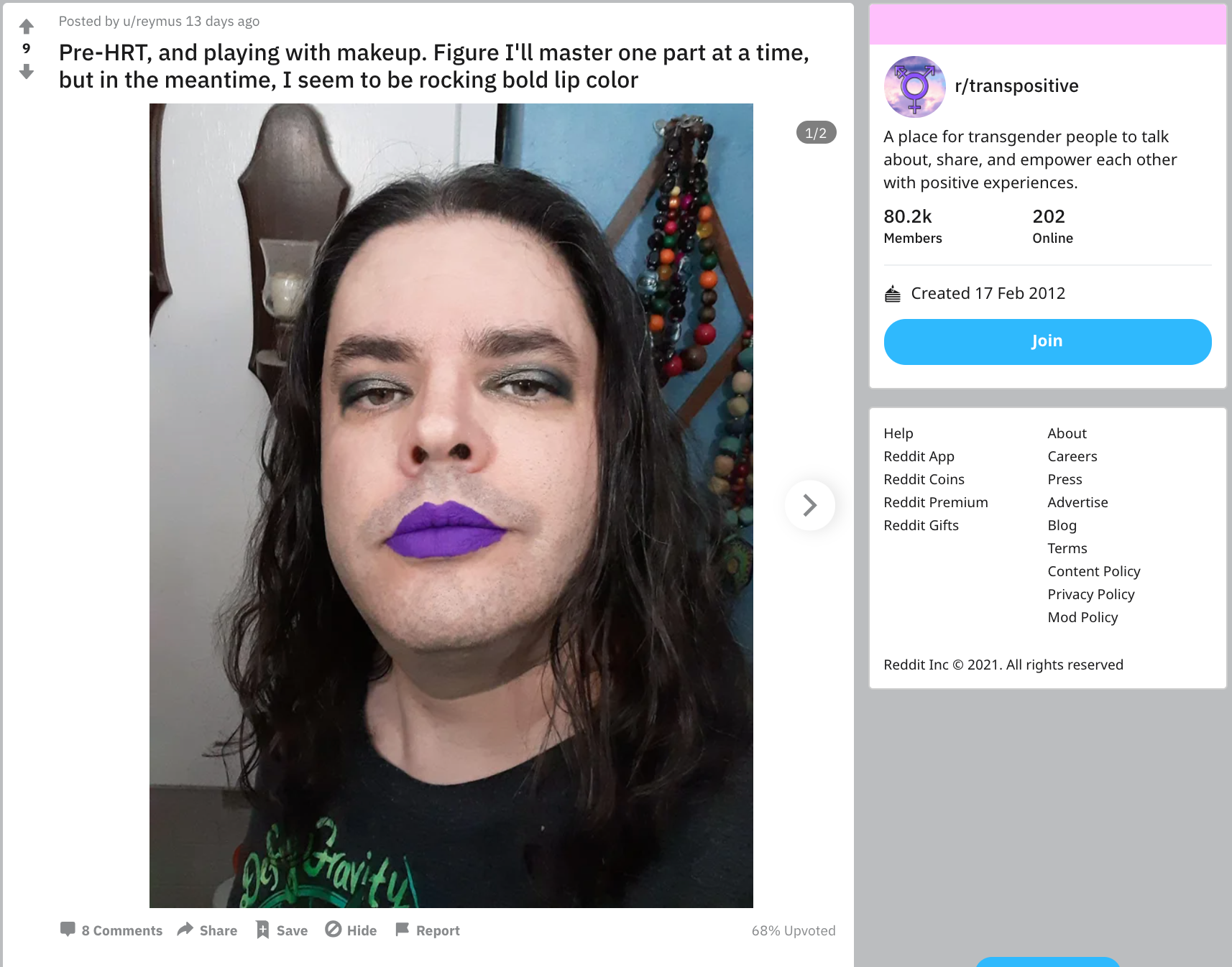Screen dimensions: 1232x967
Task: Report the post using the flag icon
Action: tap(428, 930)
